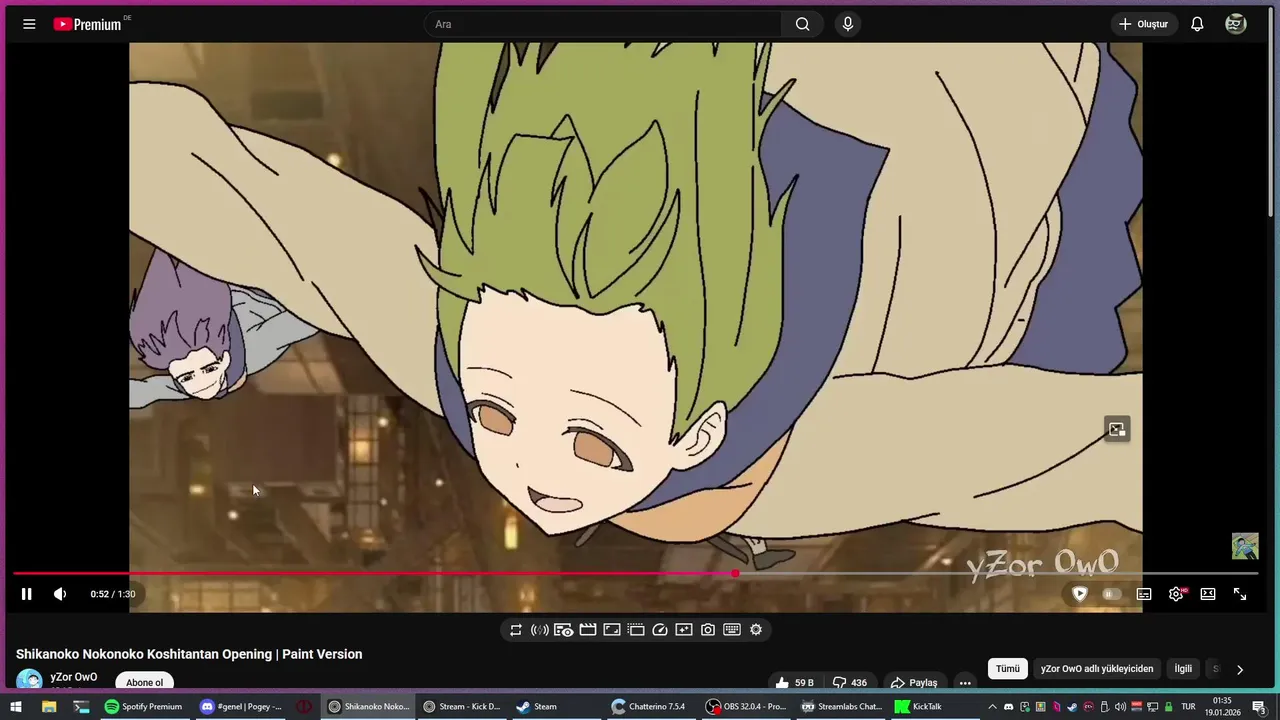Start voice search with microphone icon
The image size is (1280, 720).
[x=848, y=24]
